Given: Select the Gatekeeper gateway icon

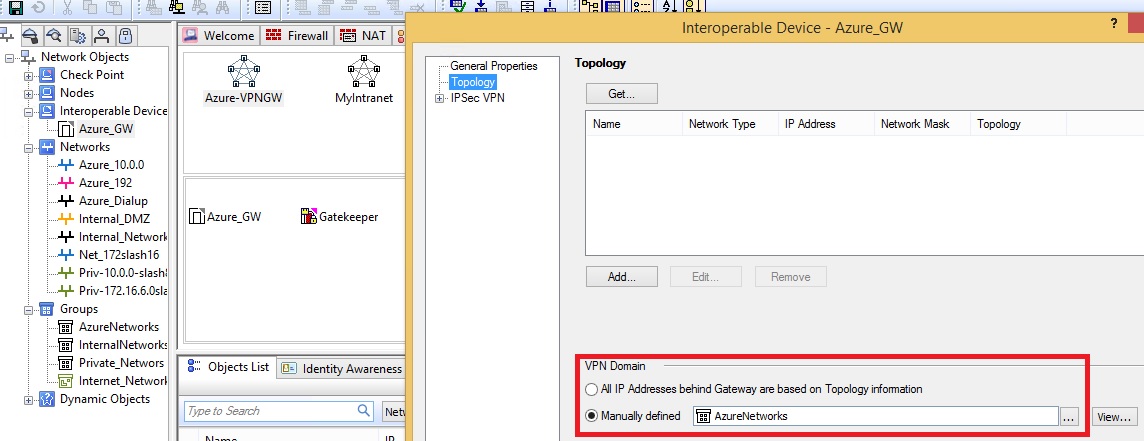Looking at the screenshot, I should [309, 216].
